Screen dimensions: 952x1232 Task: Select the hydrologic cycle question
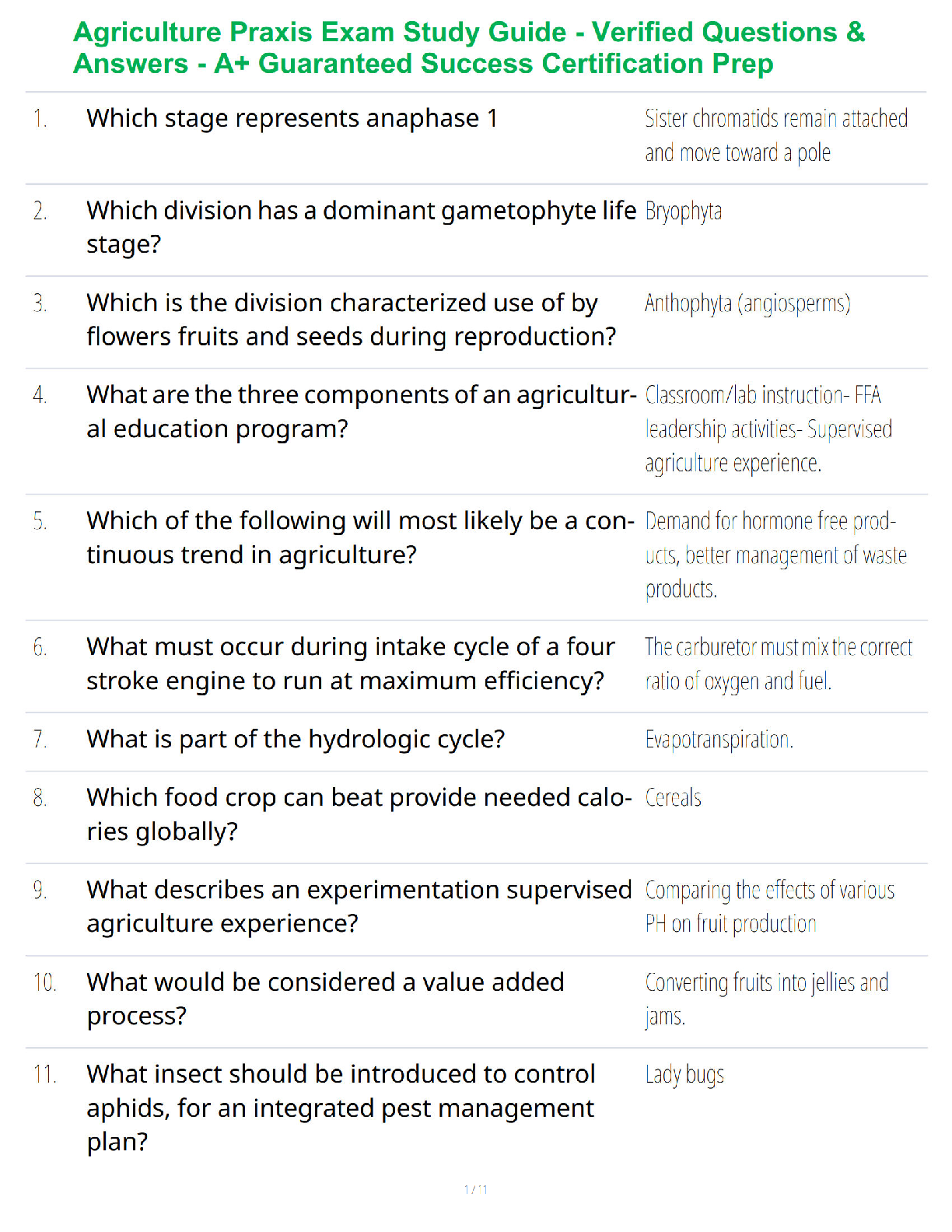(x=296, y=739)
